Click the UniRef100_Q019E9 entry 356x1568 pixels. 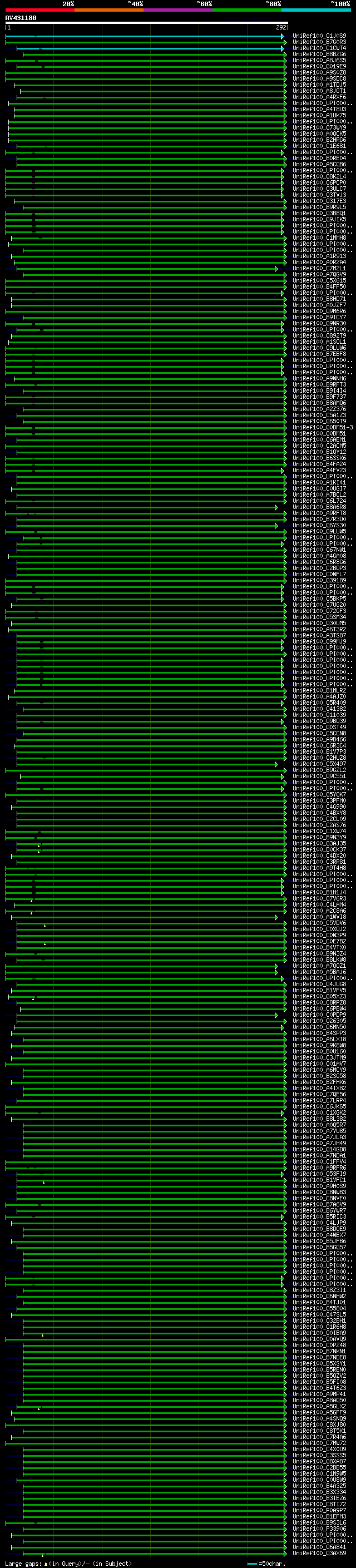click(319, 66)
